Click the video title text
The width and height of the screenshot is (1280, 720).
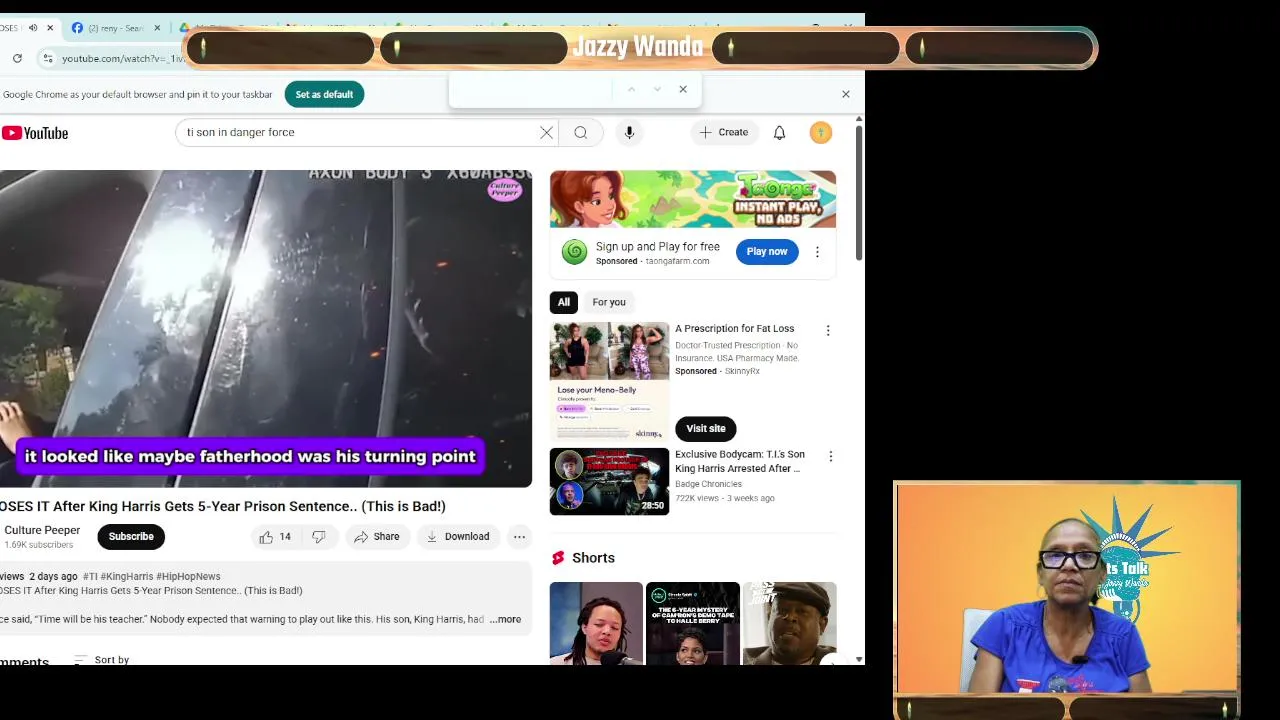point(223,506)
